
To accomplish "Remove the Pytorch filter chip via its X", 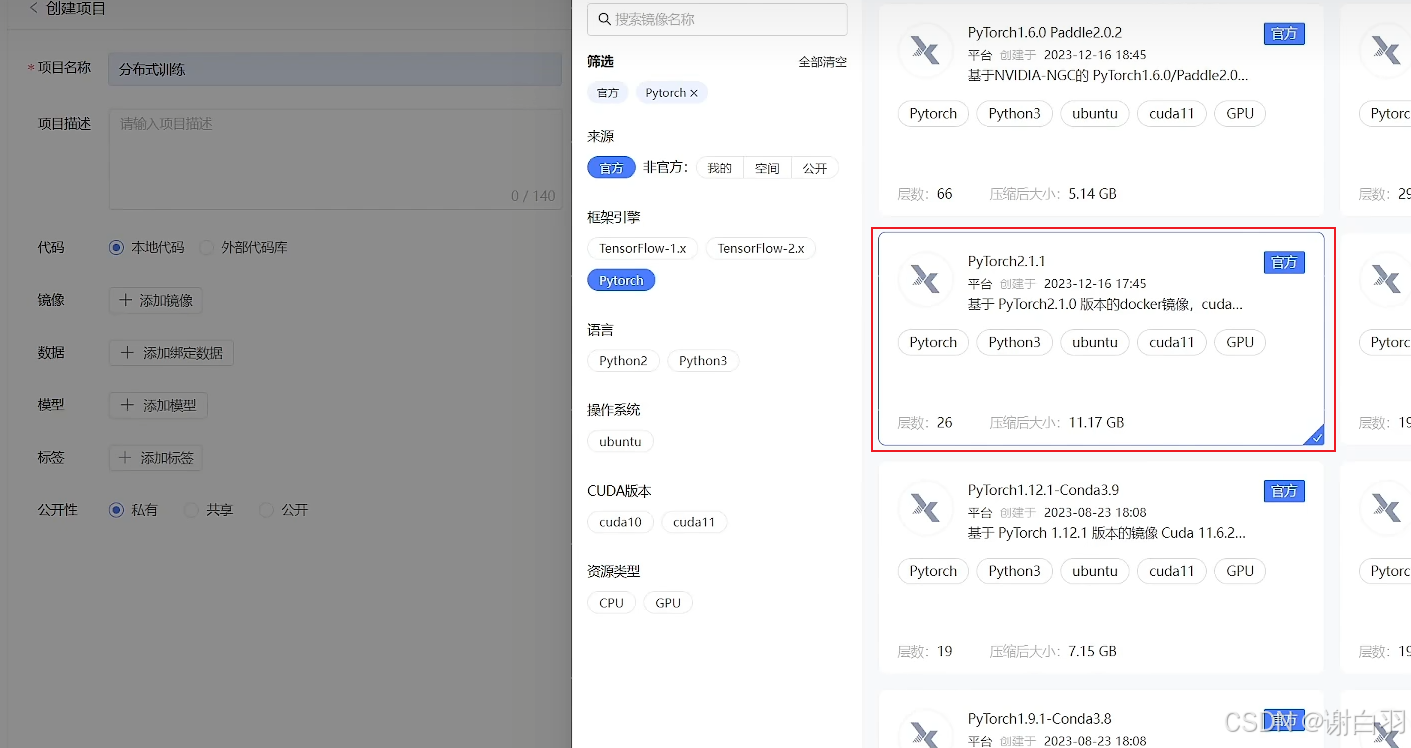I will point(694,93).
